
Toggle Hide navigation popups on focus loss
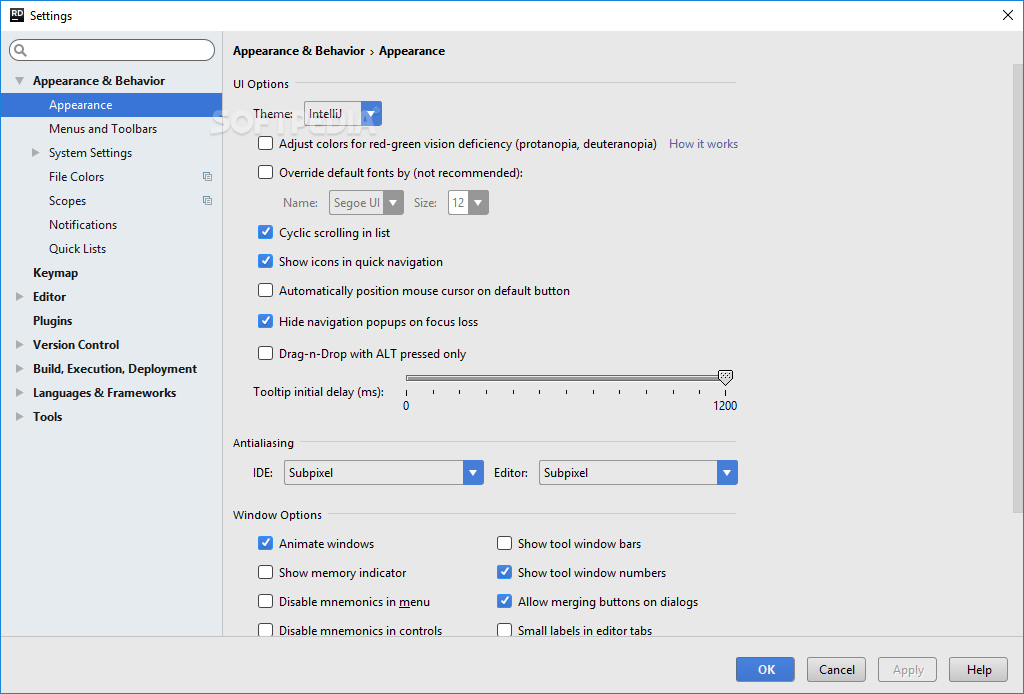pyautogui.click(x=265, y=321)
